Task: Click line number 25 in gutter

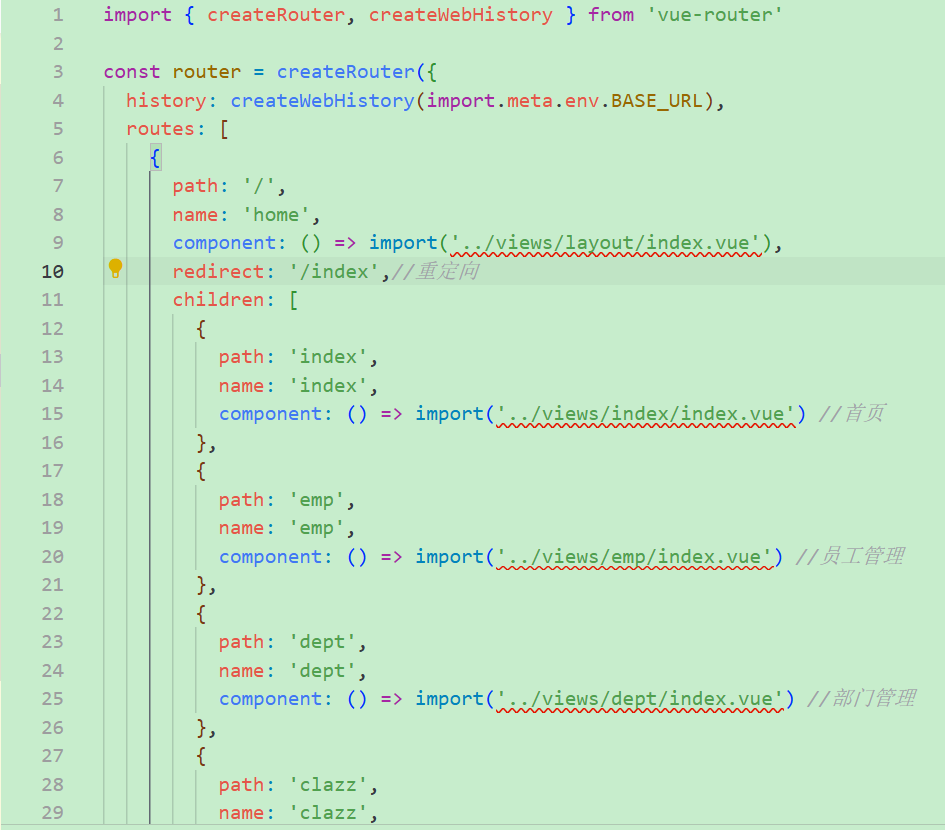Action: pyautogui.click(x=52, y=699)
